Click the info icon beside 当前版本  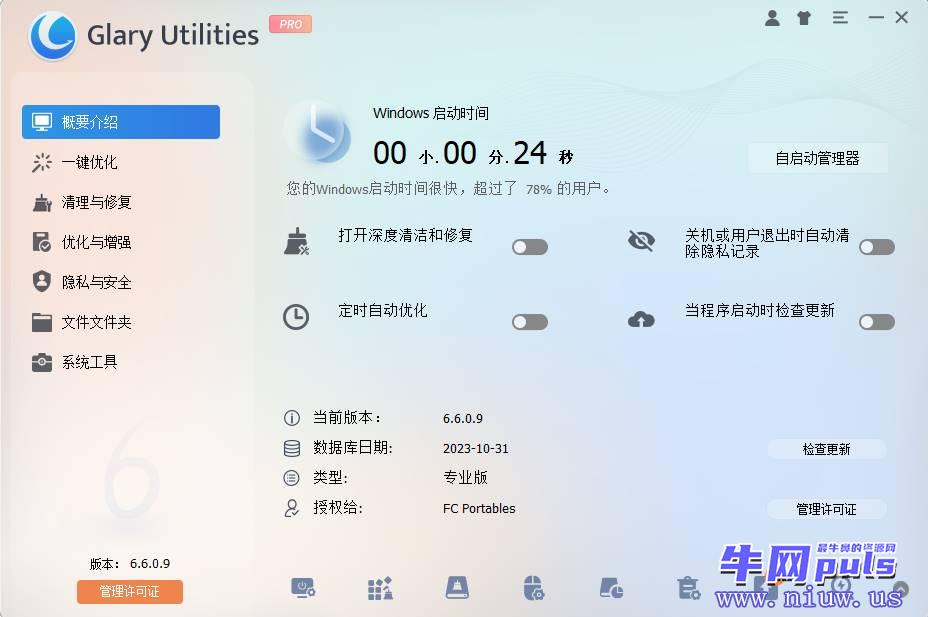click(x=291, y=418)
